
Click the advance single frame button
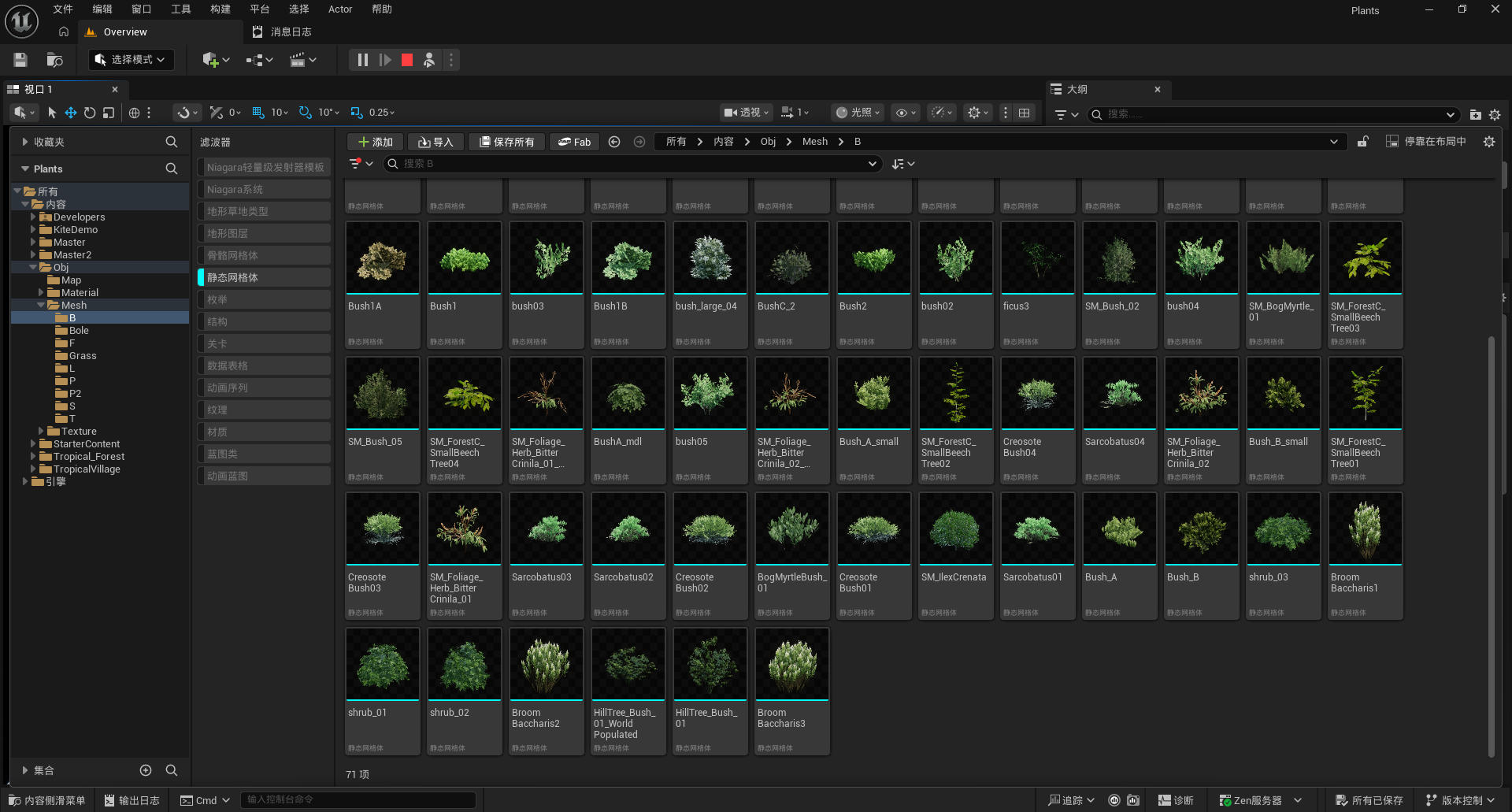click(x=385, y=60)
